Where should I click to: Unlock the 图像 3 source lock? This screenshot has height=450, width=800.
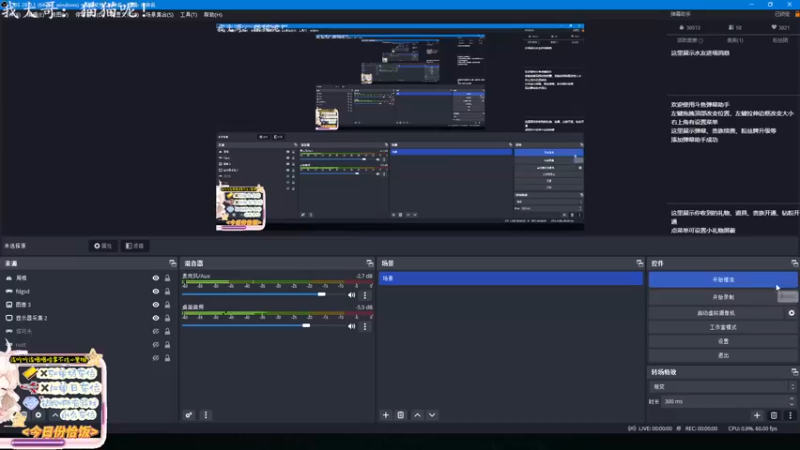(x=167, y=305)
